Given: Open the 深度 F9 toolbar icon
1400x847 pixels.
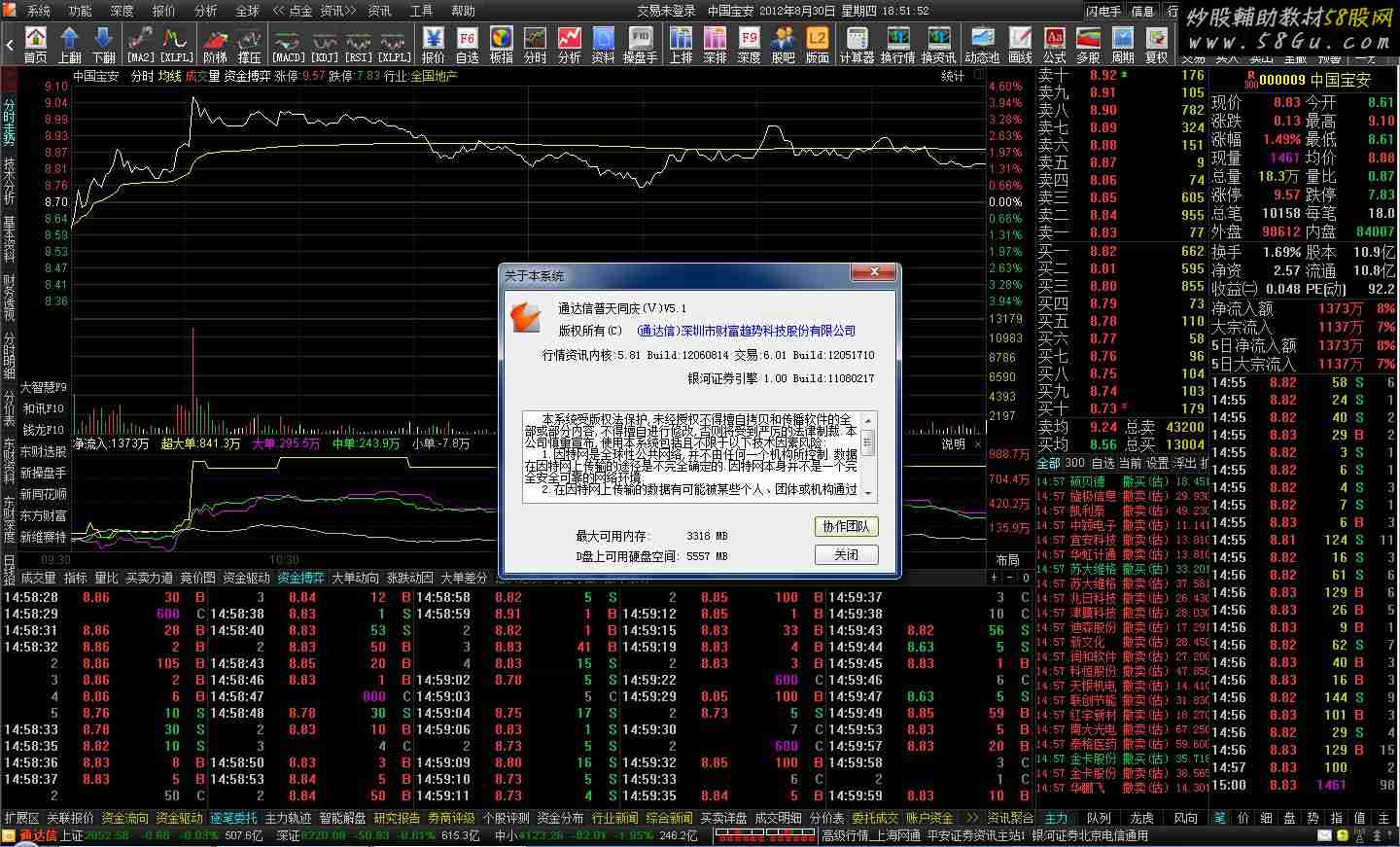Looking at the screenshot, I should (x=750, y=45).
